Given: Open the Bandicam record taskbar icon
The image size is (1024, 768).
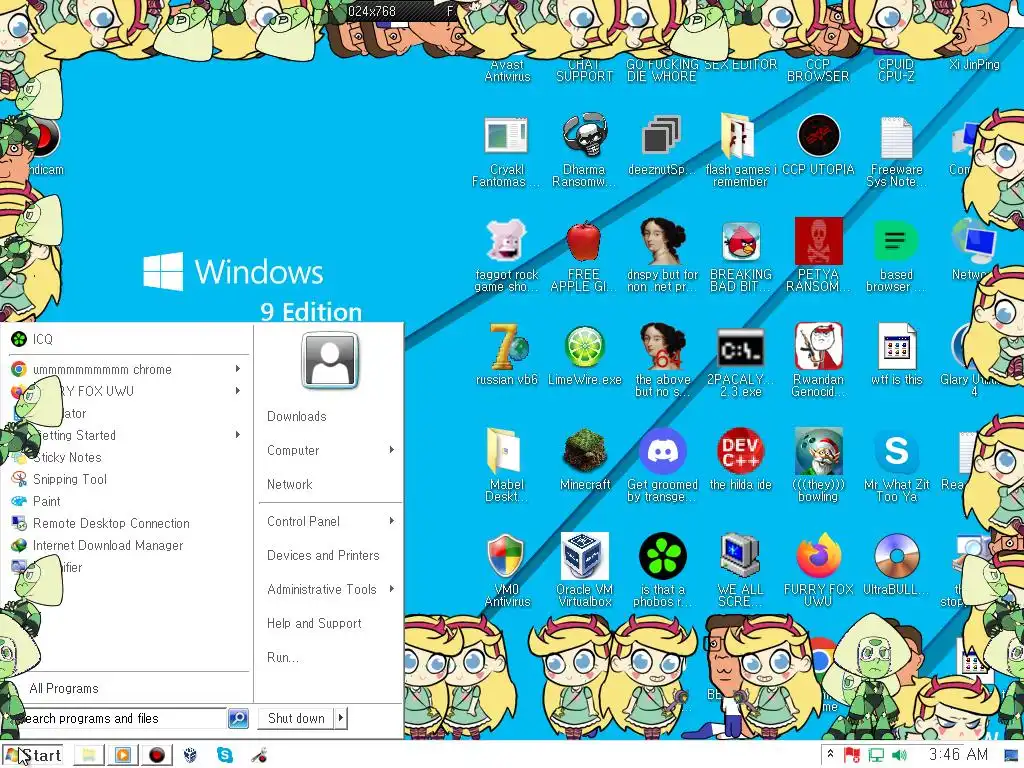Looking at the screenshot, I should 157,755.
